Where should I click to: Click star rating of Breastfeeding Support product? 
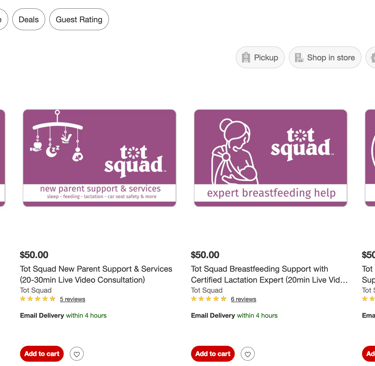(209, 299)
